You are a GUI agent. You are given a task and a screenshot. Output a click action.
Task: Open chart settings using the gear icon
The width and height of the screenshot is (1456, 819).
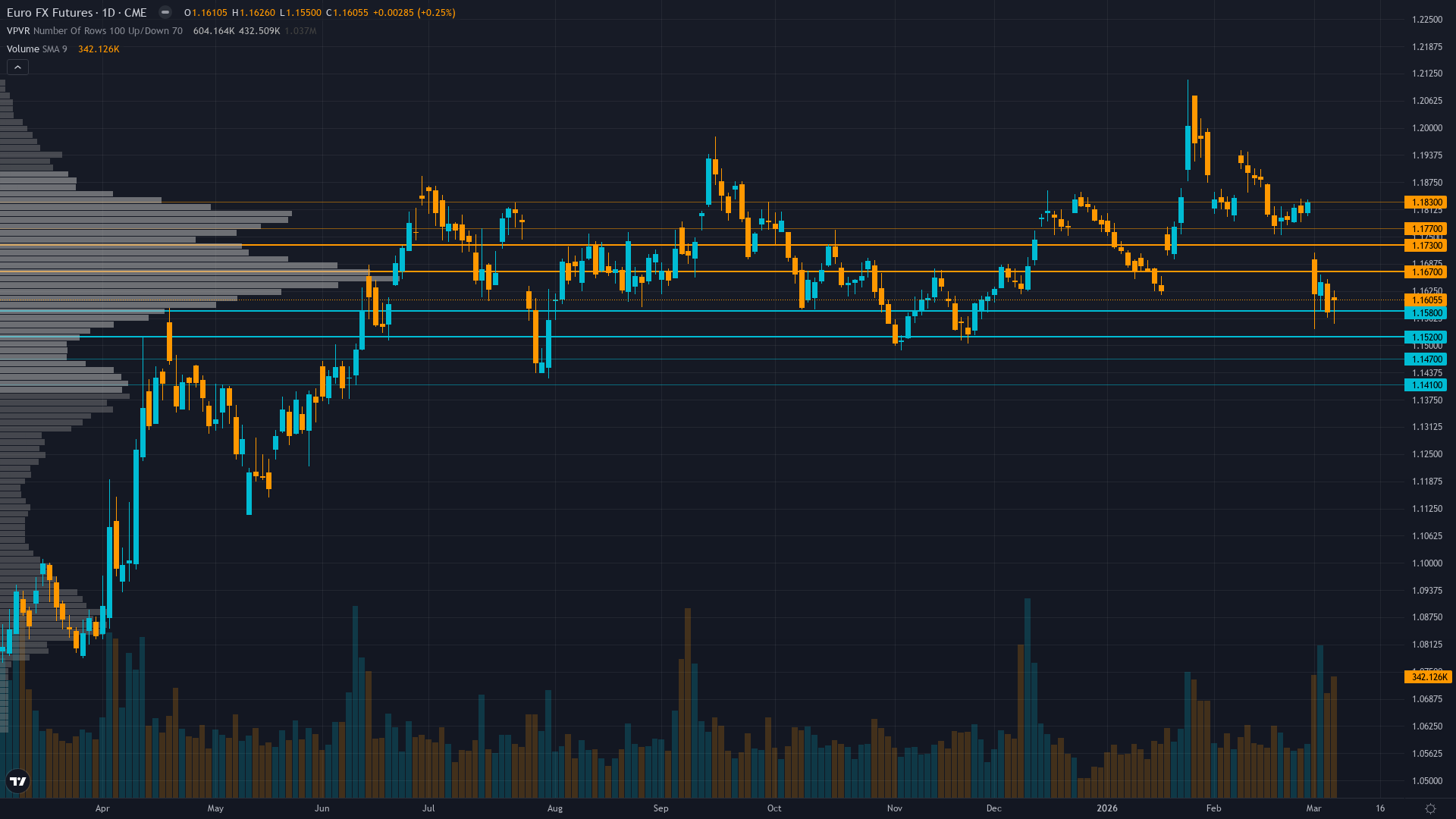coord(1429,808)
